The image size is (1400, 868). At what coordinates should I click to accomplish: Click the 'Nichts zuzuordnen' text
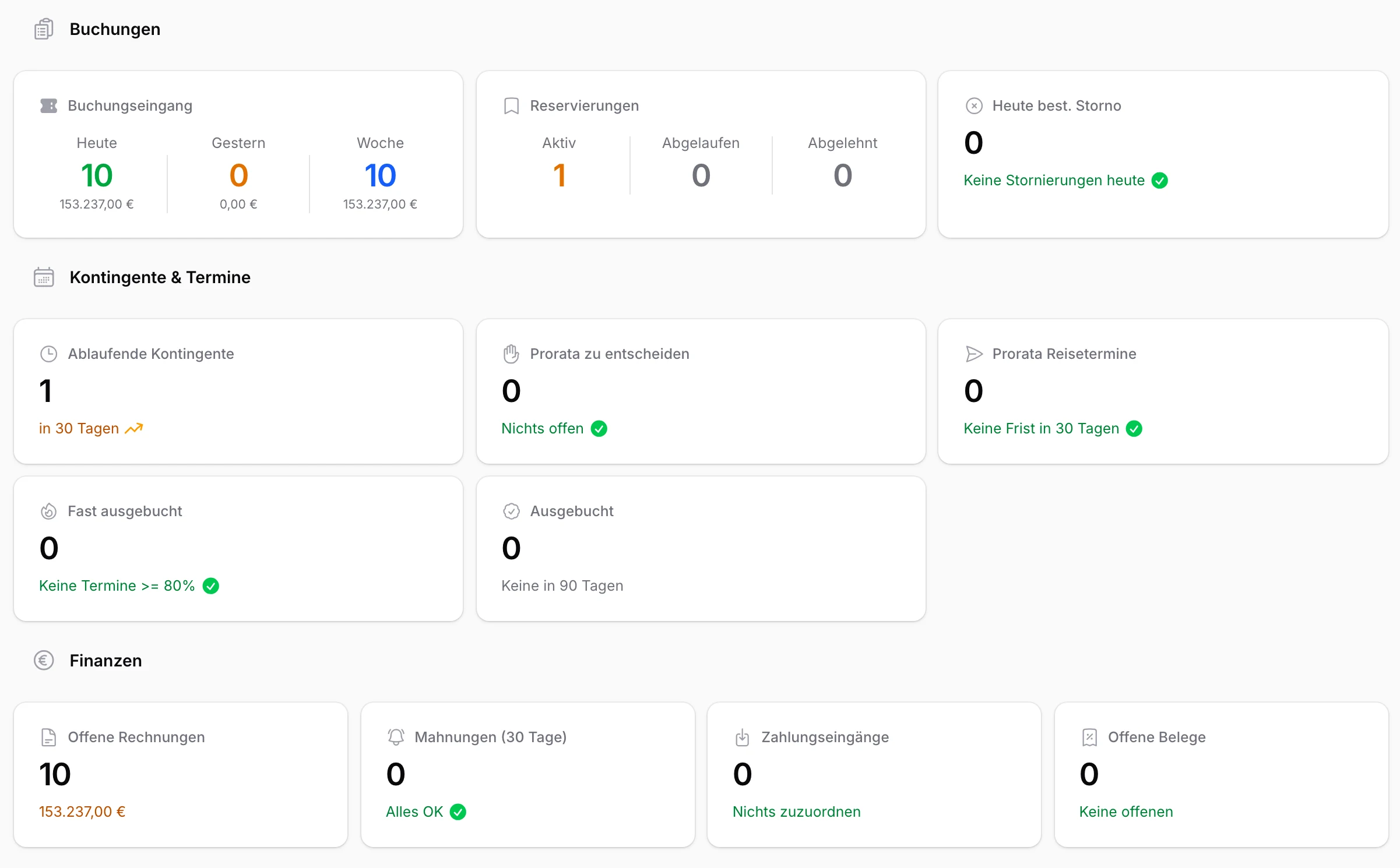point(797,812)
